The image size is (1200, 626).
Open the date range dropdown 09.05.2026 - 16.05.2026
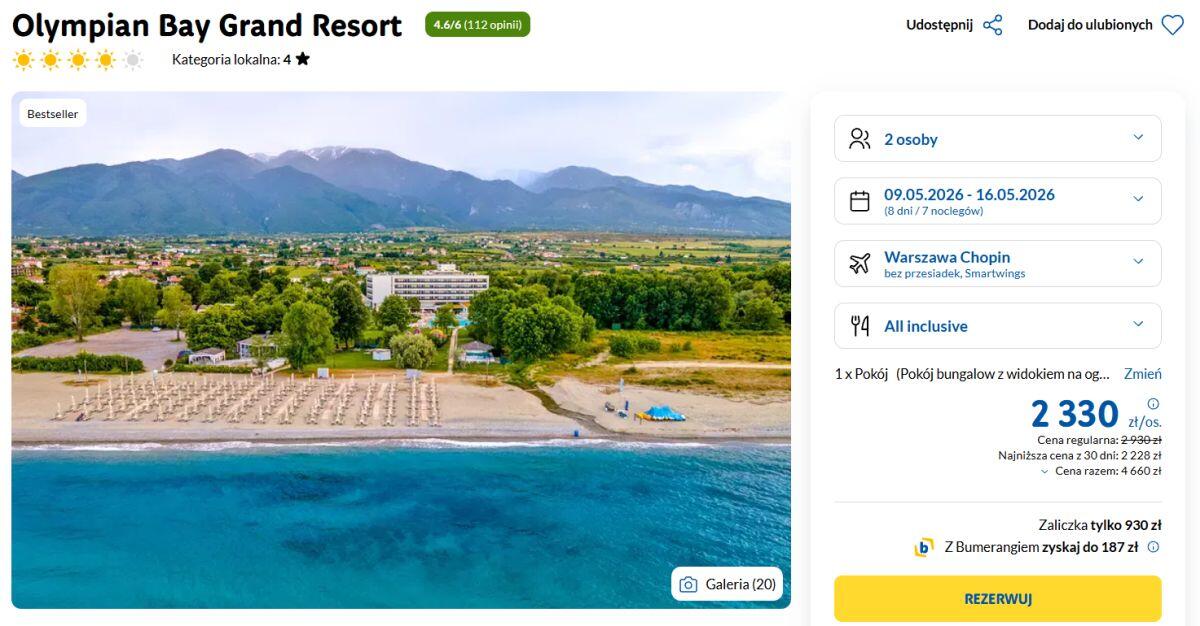[x=1138, y=200]
